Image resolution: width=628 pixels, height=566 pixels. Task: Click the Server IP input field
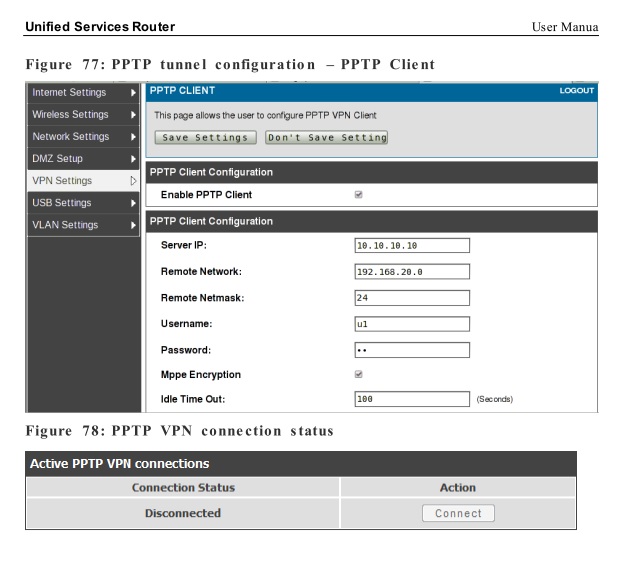point(412,245)
